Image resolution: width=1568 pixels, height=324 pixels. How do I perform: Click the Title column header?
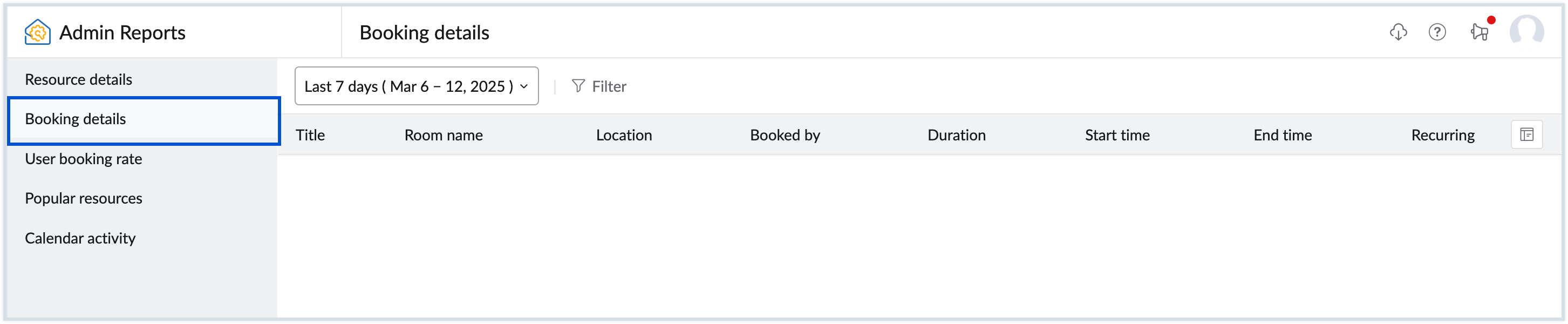pos(310,135)
